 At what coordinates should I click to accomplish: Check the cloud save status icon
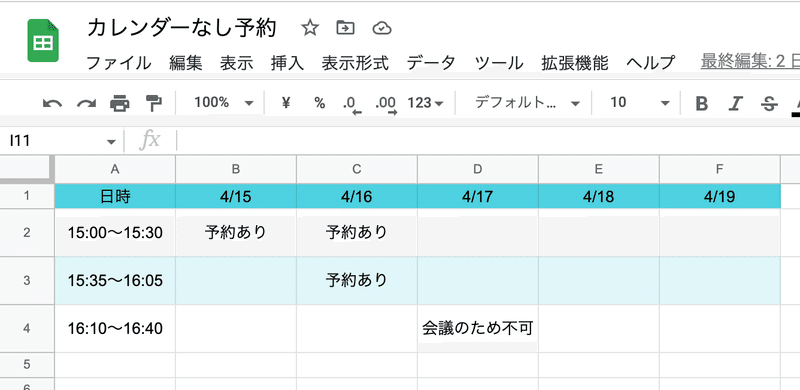pyautogui.click(x=382, y=28)
